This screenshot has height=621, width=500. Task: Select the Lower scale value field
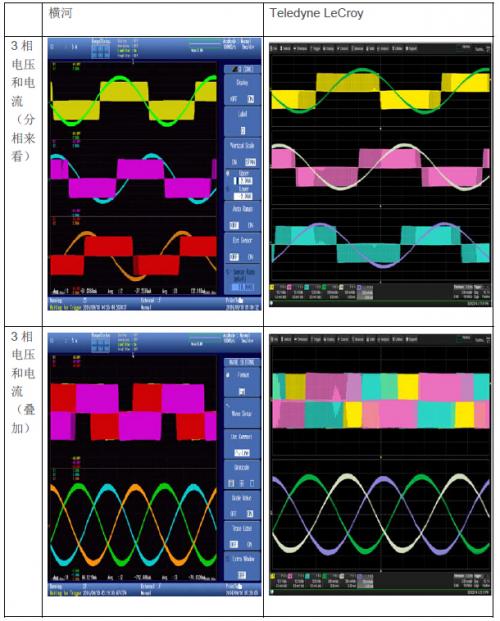243,196
